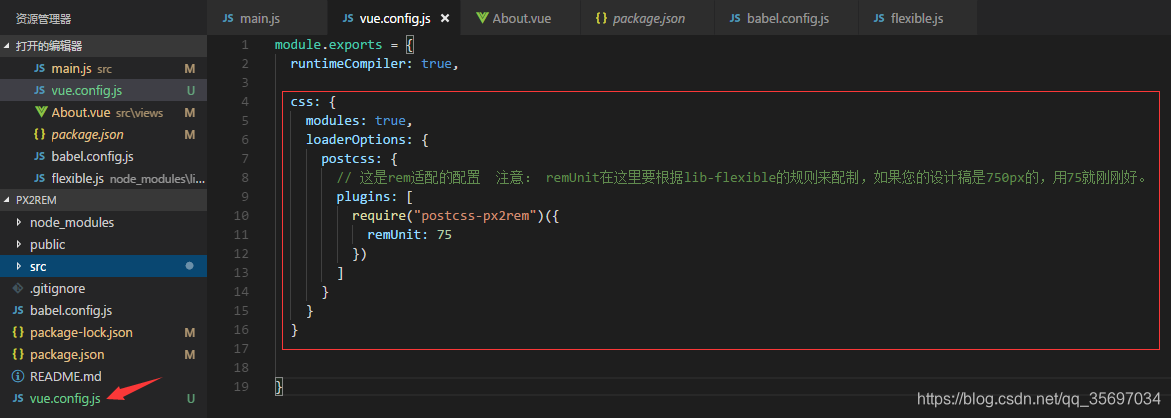Open package.json in project tree
This screenshot has width=1171, height=418.
click(x=103, y=355)
